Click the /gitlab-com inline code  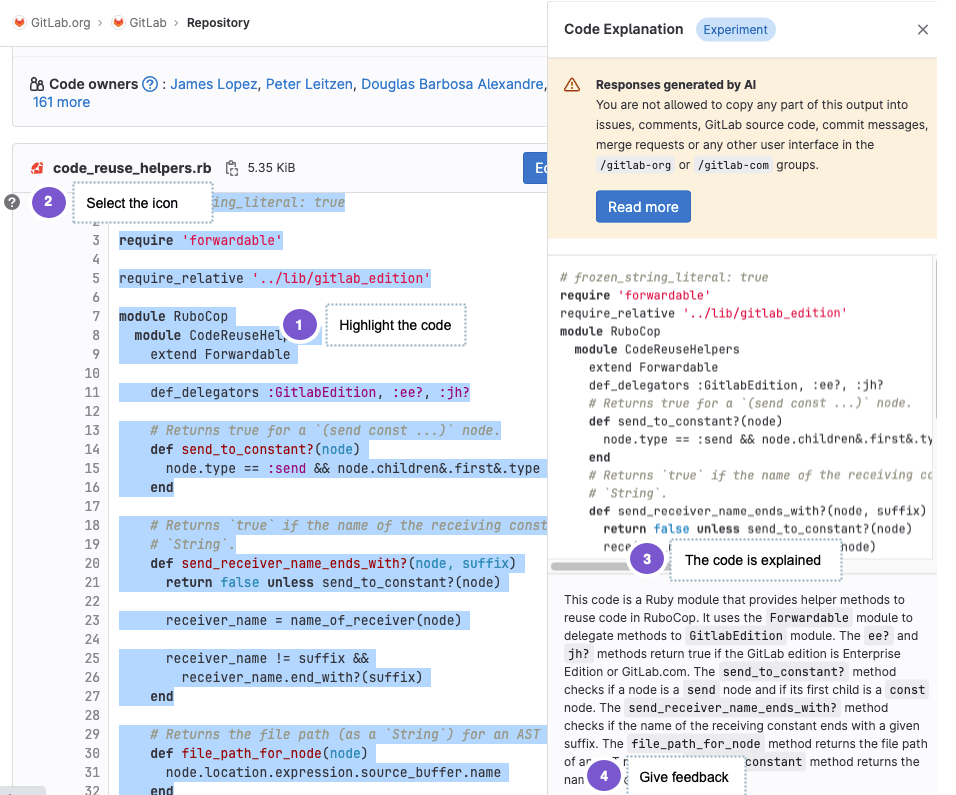click(733, 165)
